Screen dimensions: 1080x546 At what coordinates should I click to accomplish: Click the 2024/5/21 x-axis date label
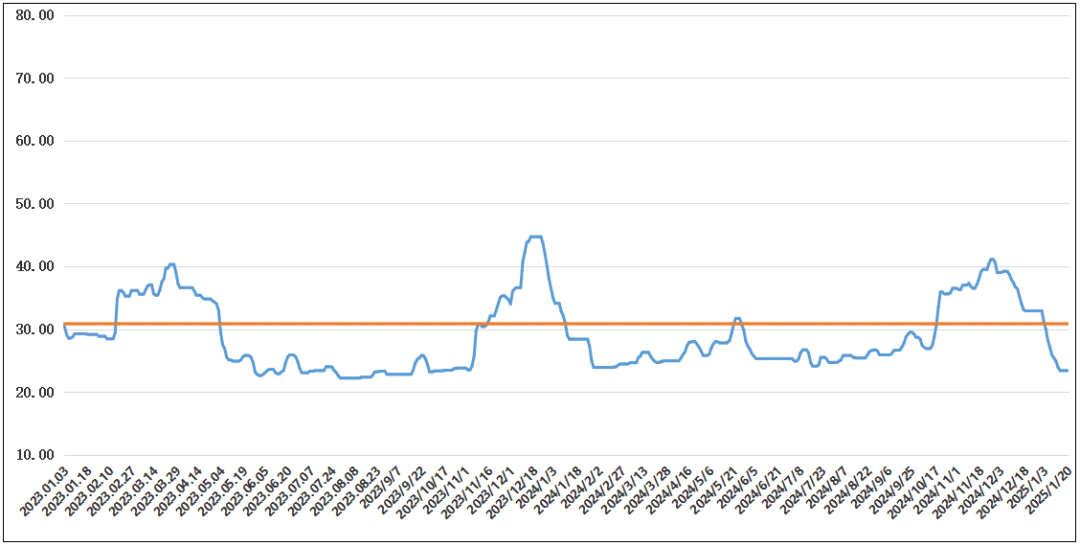pyautogui.click(x=716, y=490)
